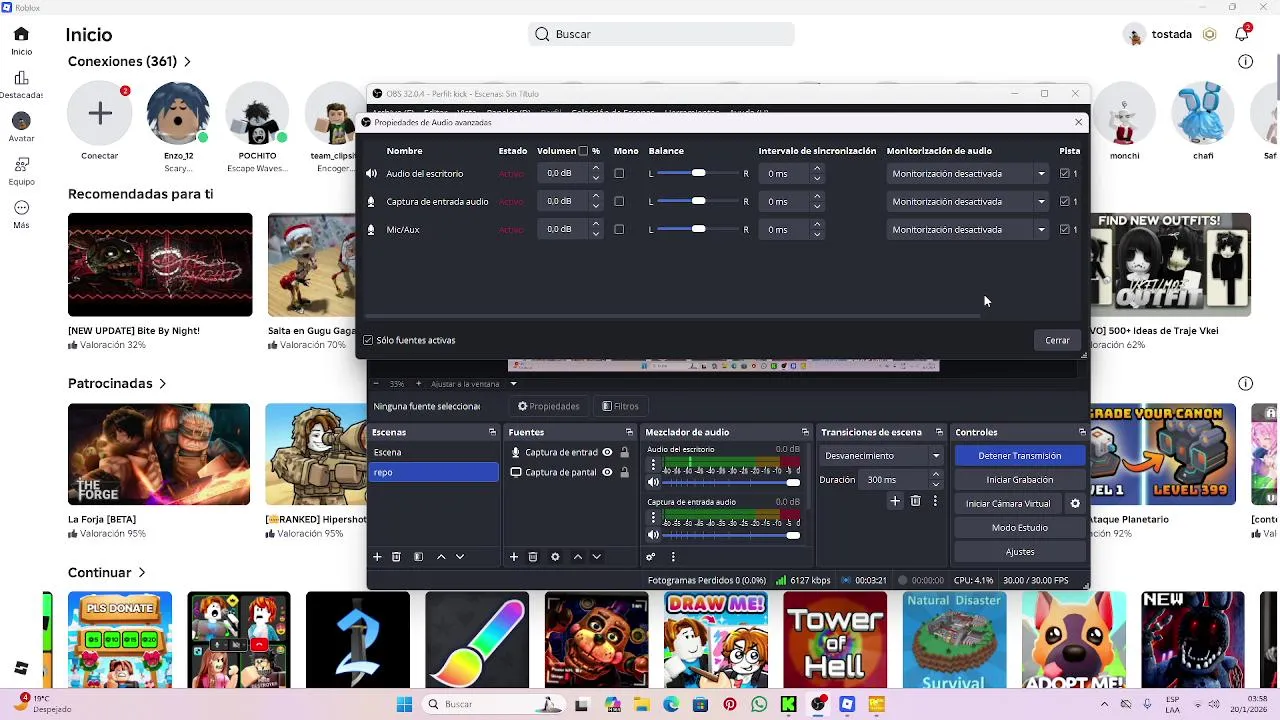Viewport: 1280px width, 720px height.
Task: Open Roblox Inicio from the sidebar
Action: 21,41
